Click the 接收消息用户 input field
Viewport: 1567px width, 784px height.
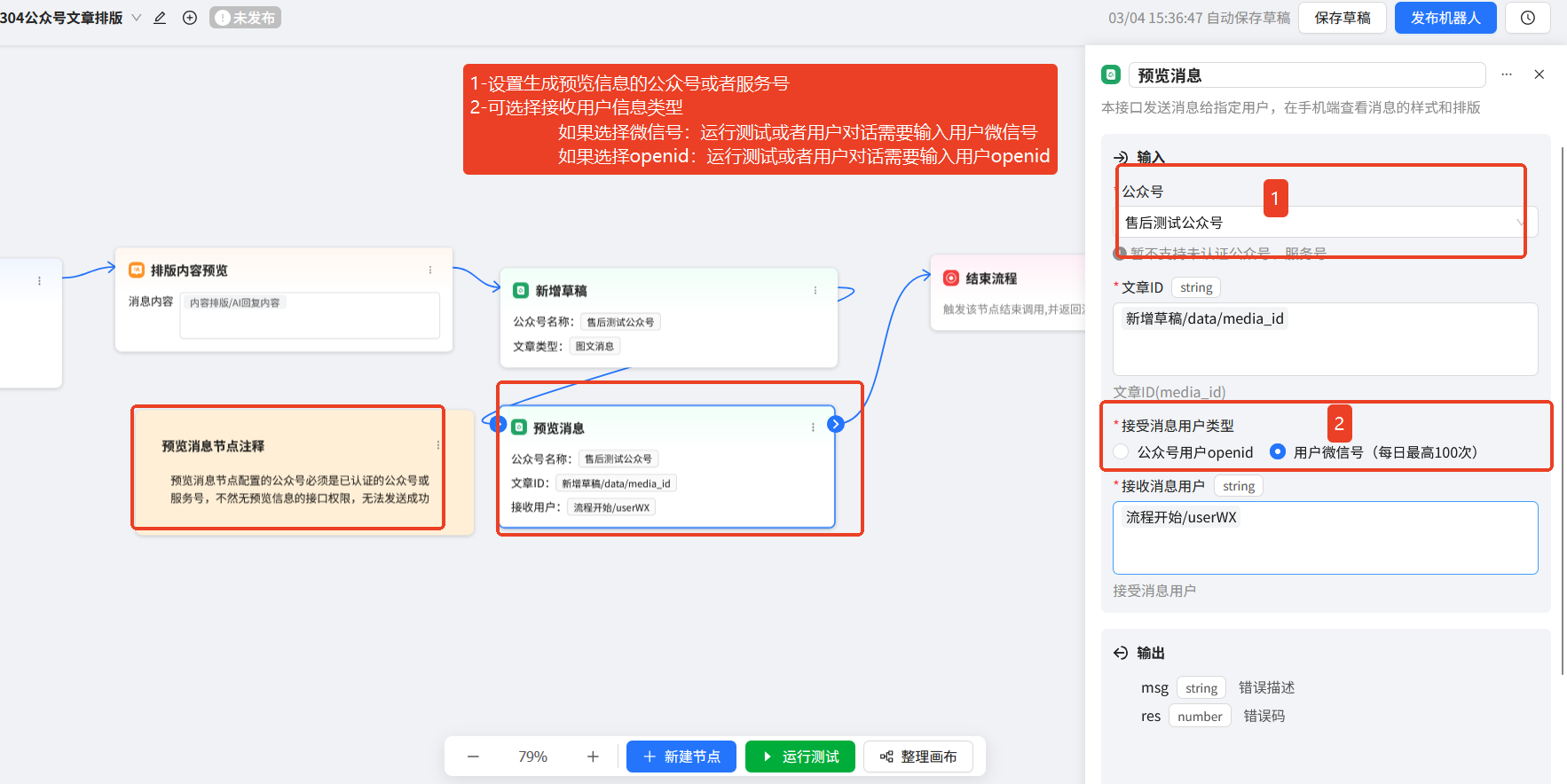click(1326, 537)
